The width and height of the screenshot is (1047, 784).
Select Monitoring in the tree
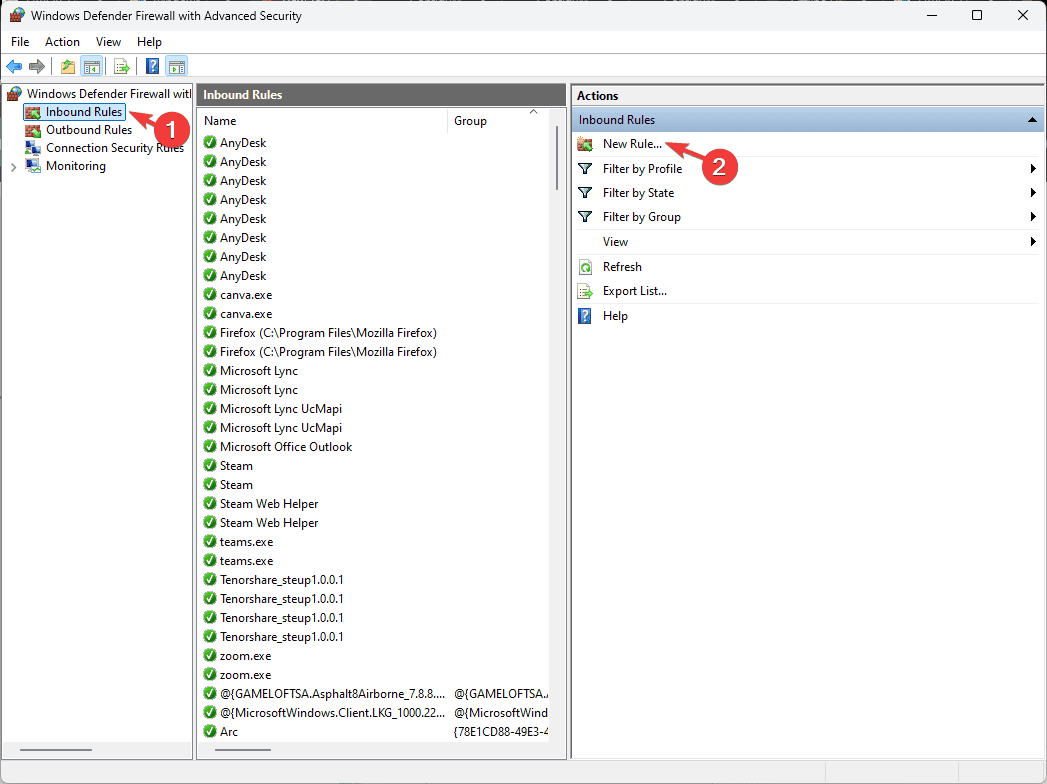(x=75, y=166)
